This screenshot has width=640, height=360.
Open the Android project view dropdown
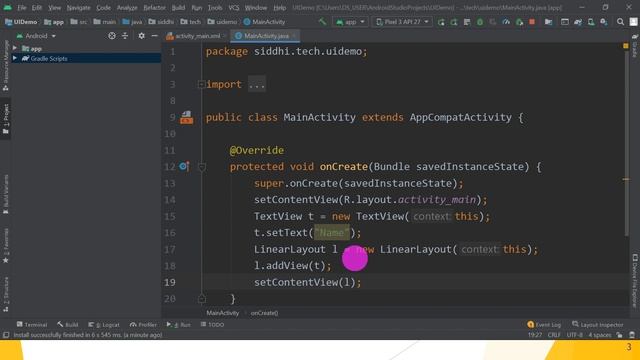[x=36, y=36]
